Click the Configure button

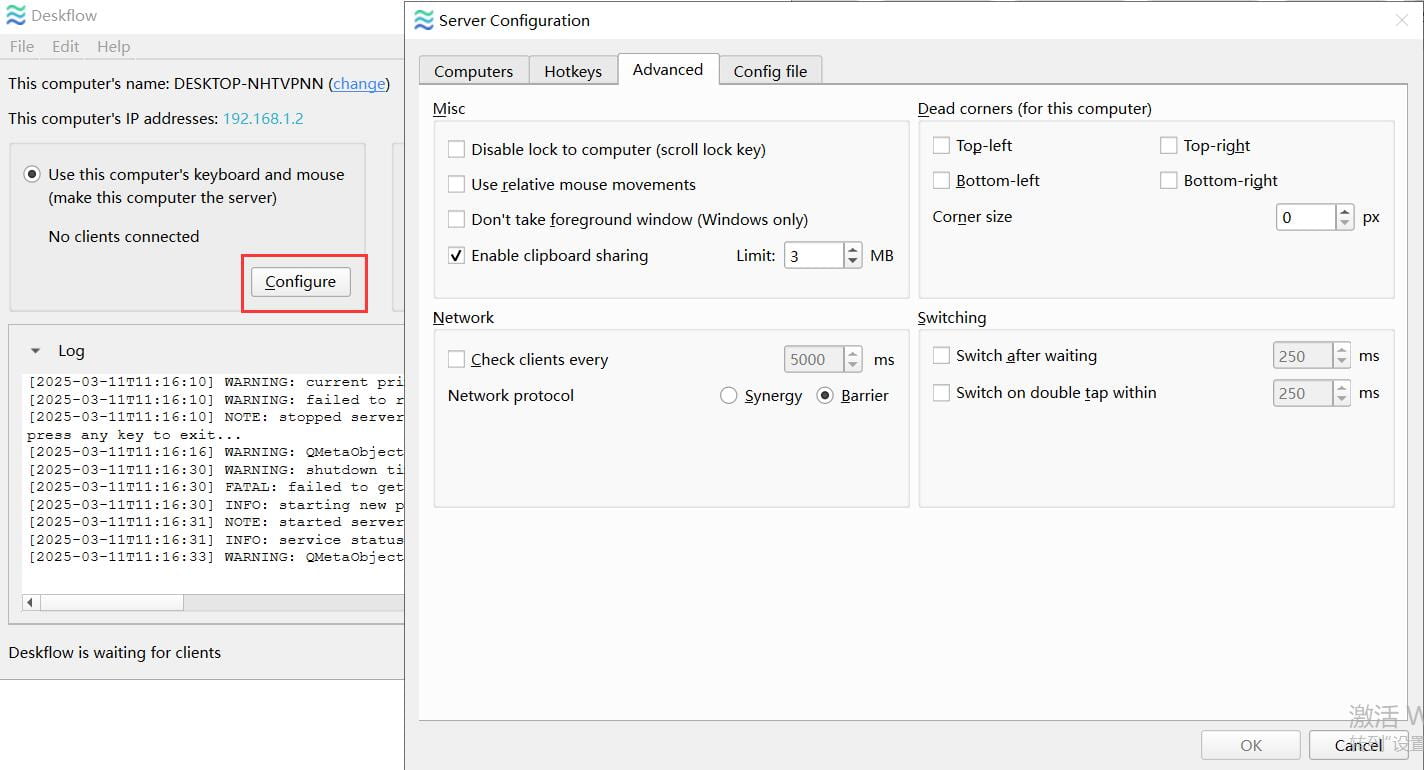301,282
